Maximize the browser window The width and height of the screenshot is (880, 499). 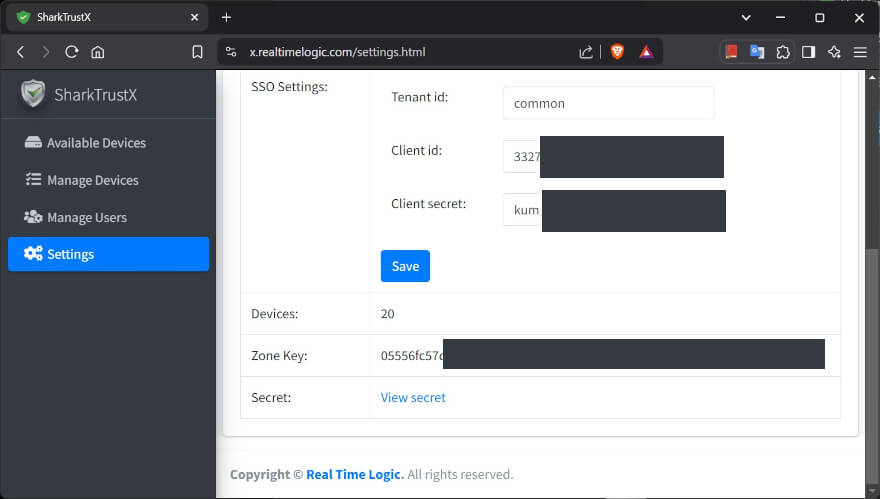pyautogui.click(x=819, y=17)
